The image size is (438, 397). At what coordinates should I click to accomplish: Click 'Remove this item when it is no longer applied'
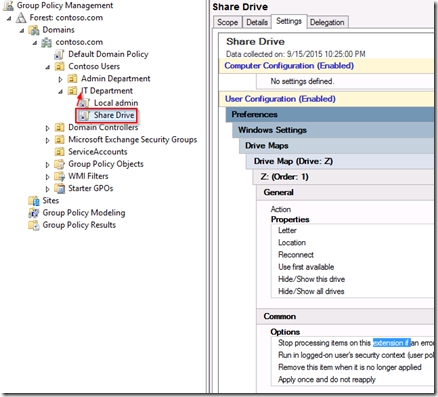click(350, 367)
